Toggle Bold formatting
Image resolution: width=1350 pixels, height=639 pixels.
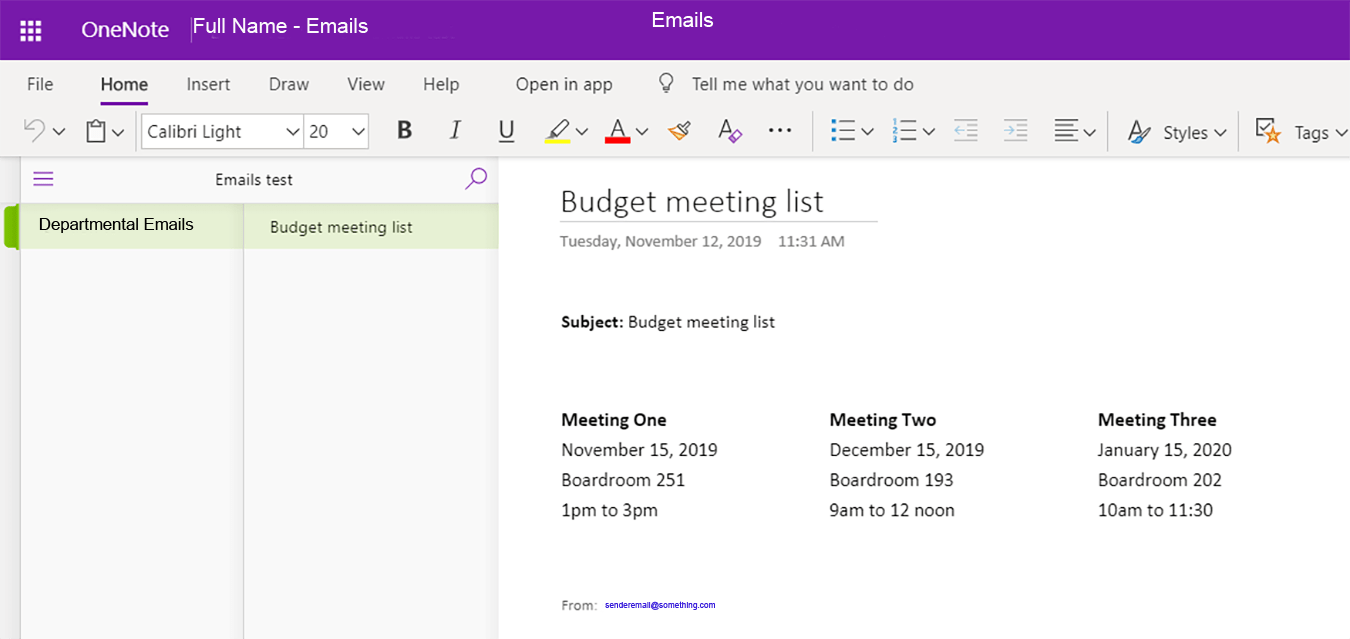point(404,131)
